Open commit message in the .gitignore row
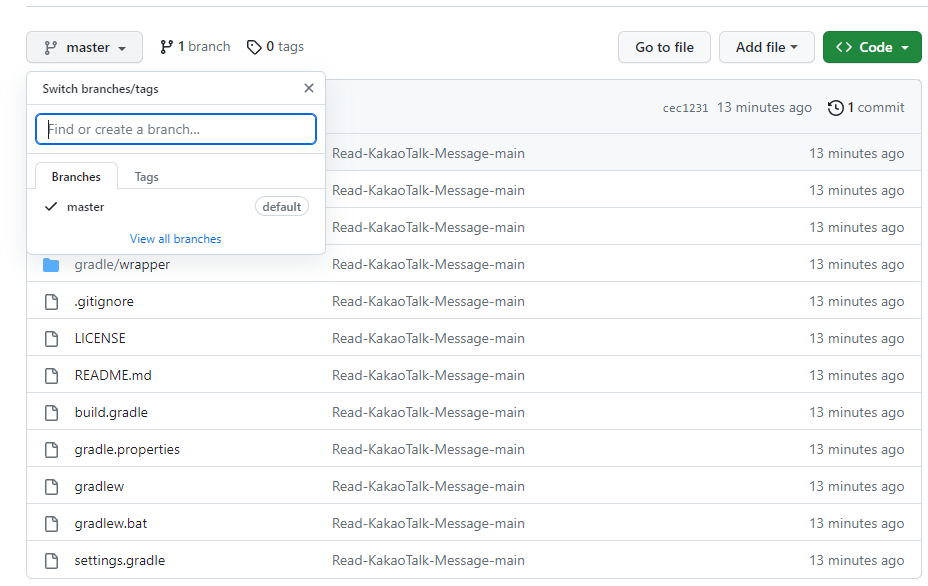 tap(428, 301)
